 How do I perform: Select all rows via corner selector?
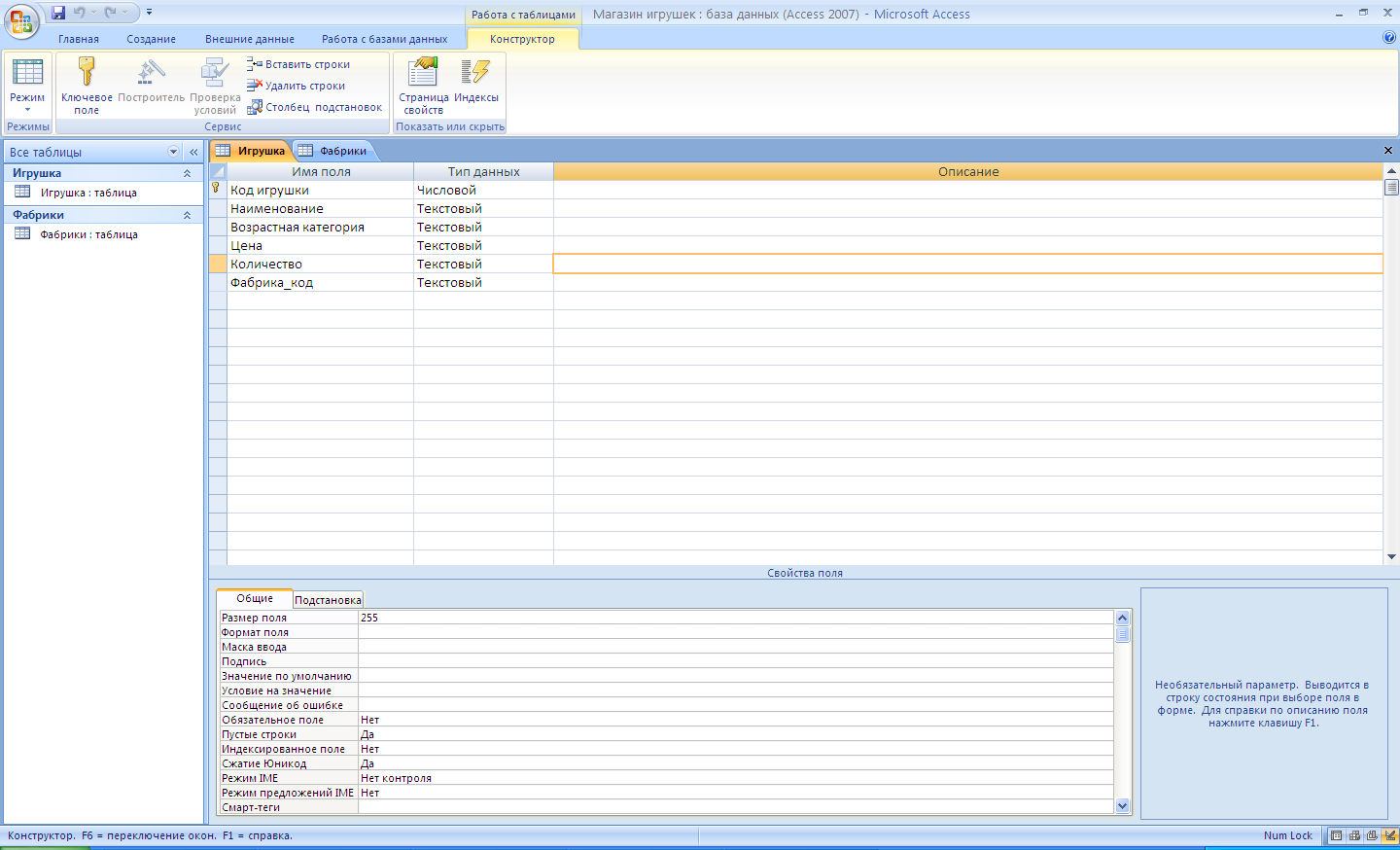[x=218, y=172]
